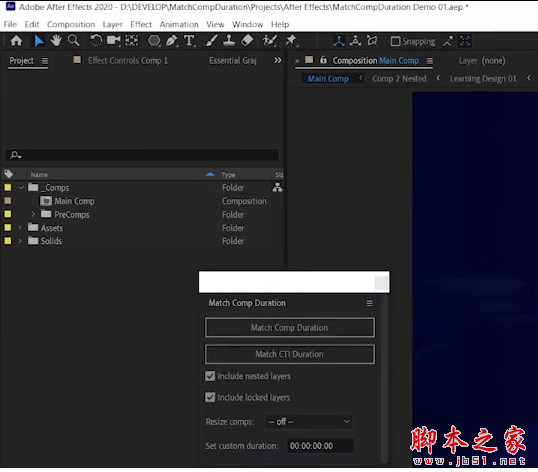The width and height of the screenshot is (538, 472).
Task: Click the Set custom duration timecode field
Action: [x=320, y=446]
